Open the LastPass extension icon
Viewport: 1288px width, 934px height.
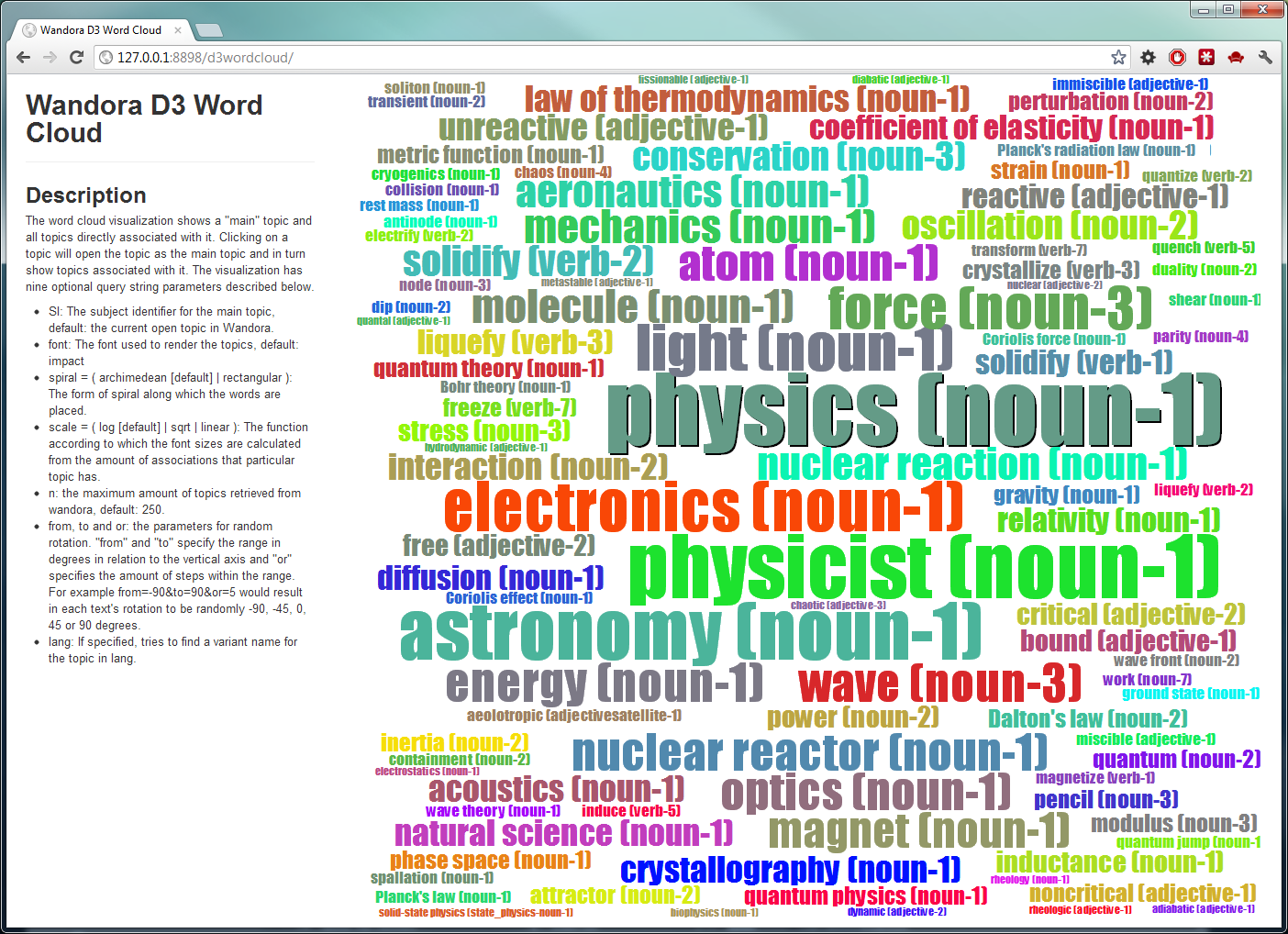point(1206,57)
